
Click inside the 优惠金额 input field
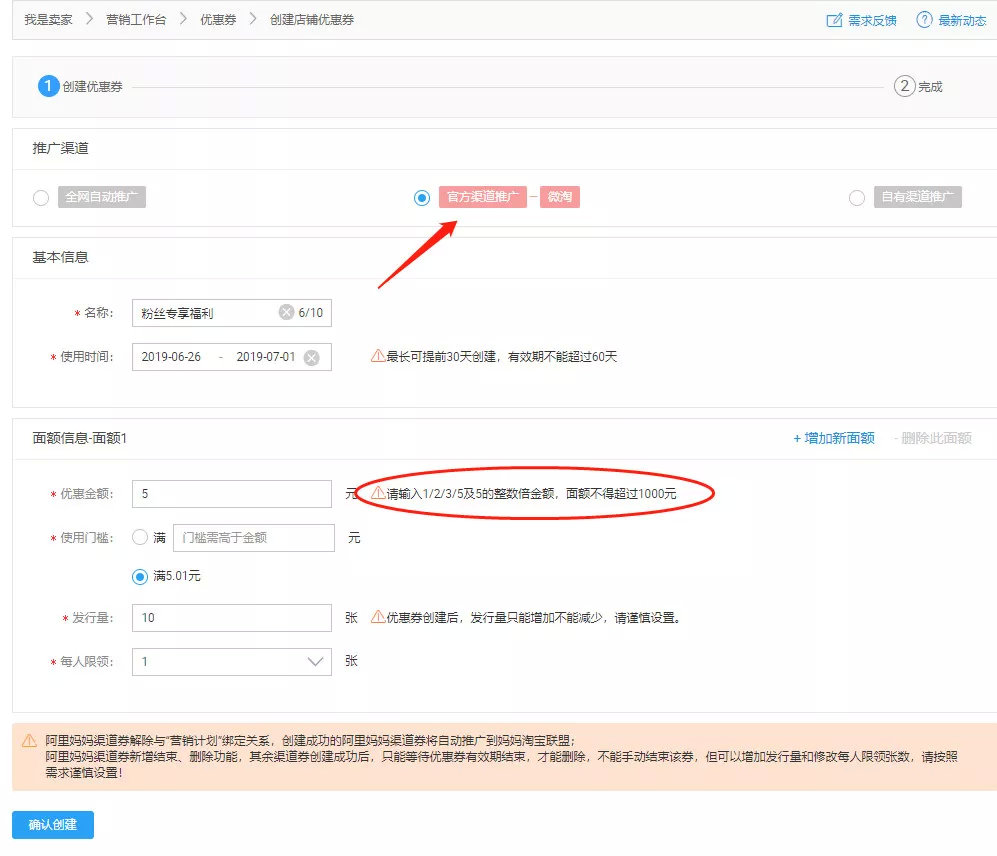(230, 492)
